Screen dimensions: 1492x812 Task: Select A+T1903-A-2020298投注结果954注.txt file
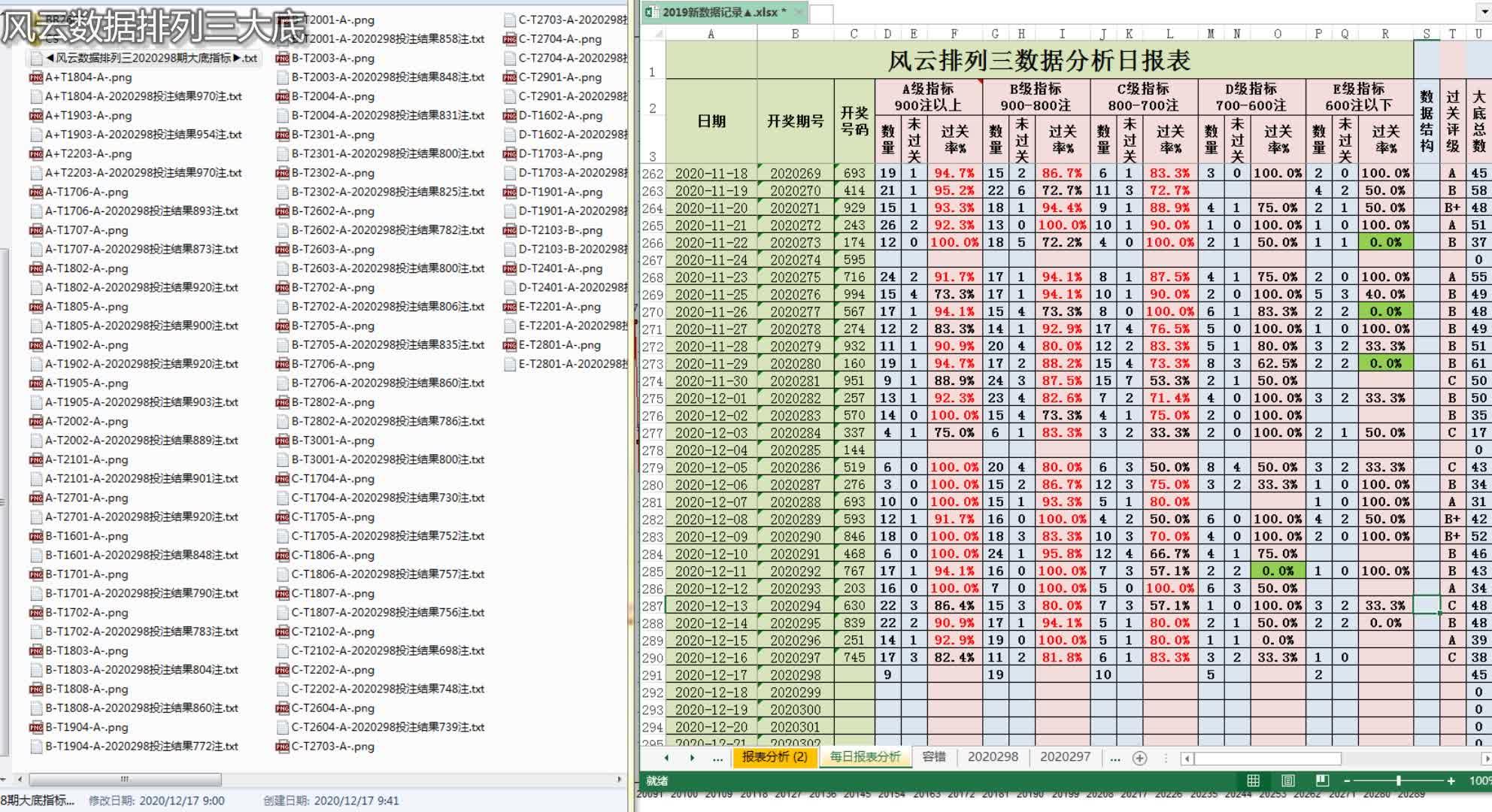pos(136,135)
